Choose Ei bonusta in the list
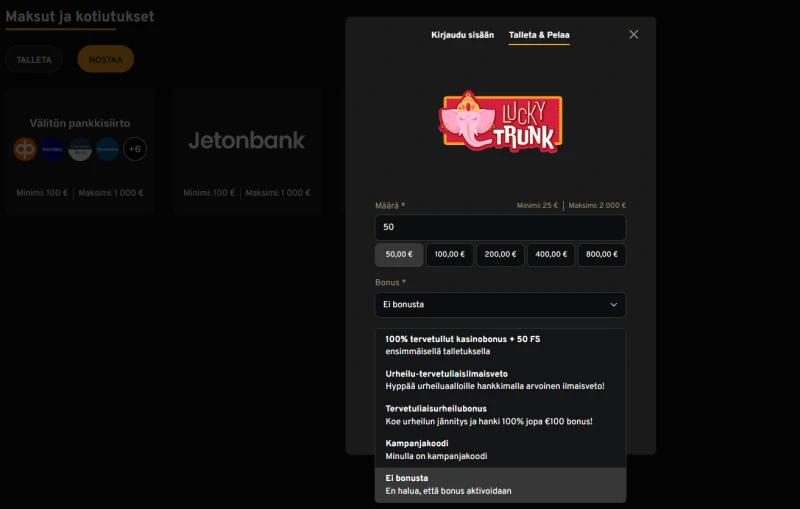800x509 pixels. (x=500, y=484)
